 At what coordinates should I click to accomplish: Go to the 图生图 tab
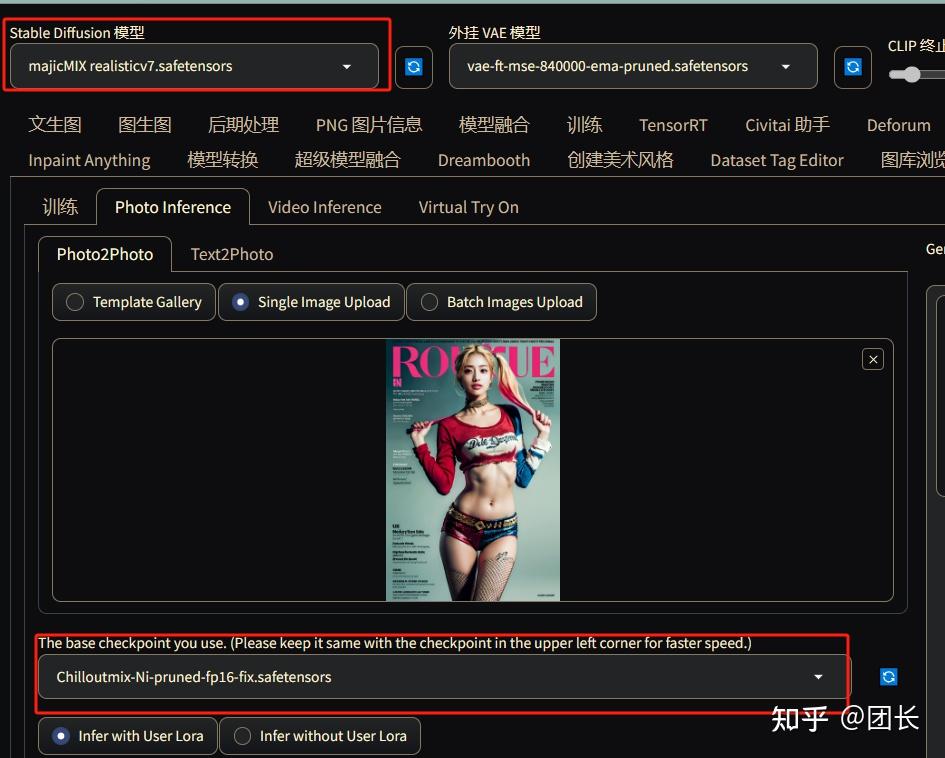pyautogui.click(x=145, y=125)
